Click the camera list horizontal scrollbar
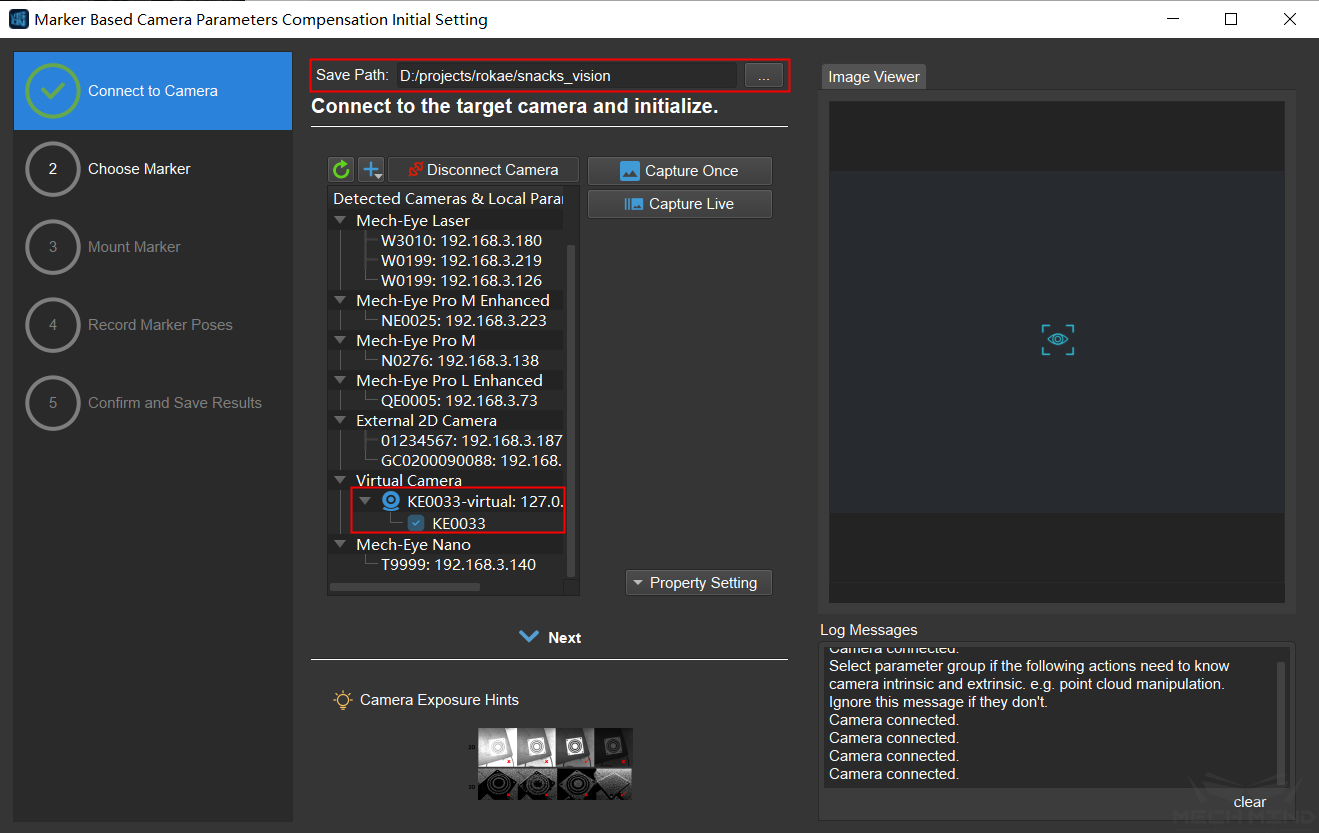 point(405,587)
